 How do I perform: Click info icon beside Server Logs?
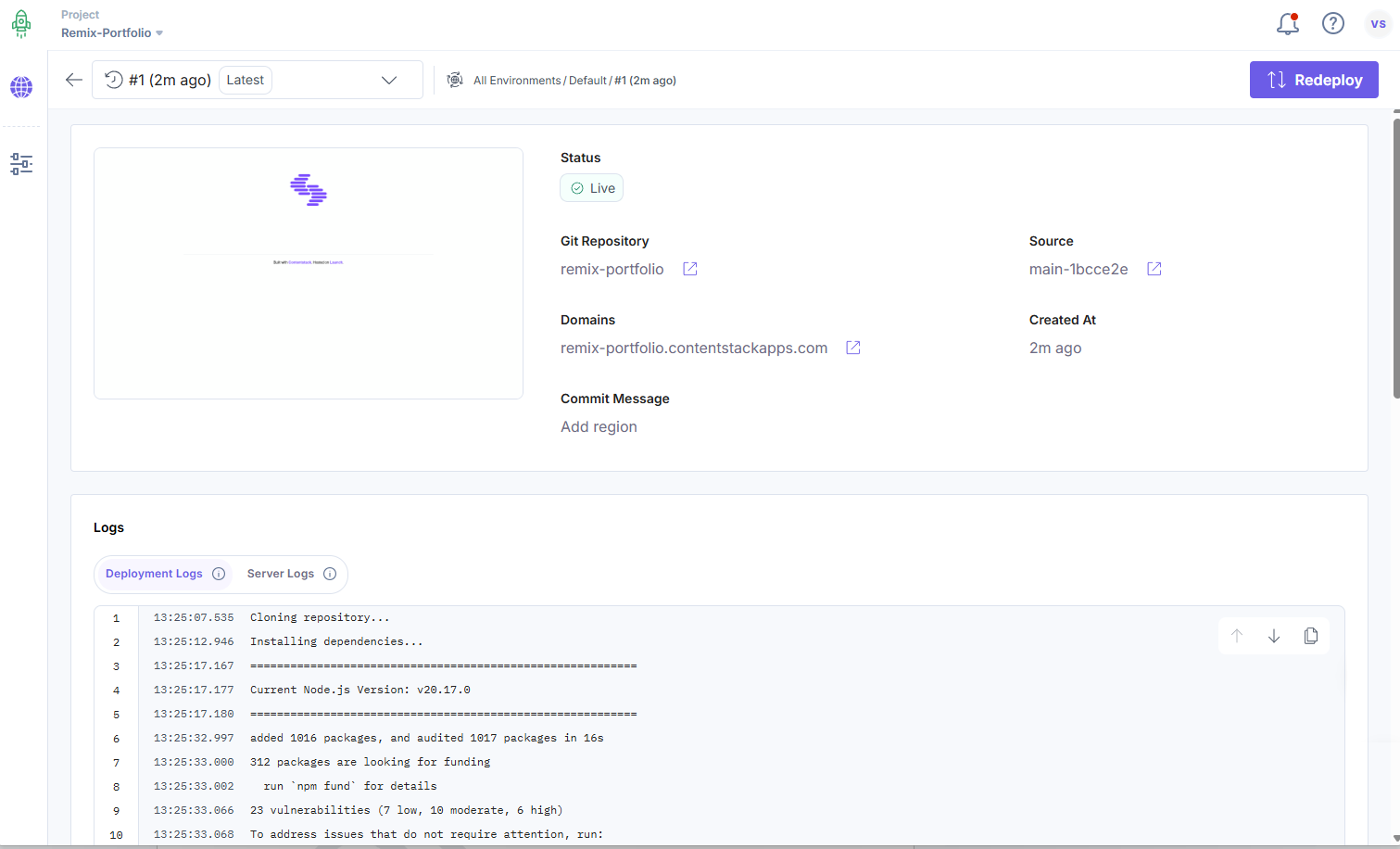click(330, 574)
